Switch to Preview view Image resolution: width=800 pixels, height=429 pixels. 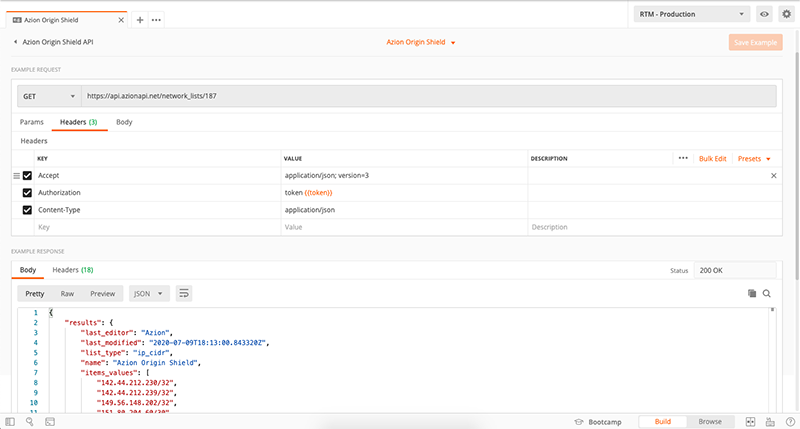pyautogui.click(x=103, y=294)
